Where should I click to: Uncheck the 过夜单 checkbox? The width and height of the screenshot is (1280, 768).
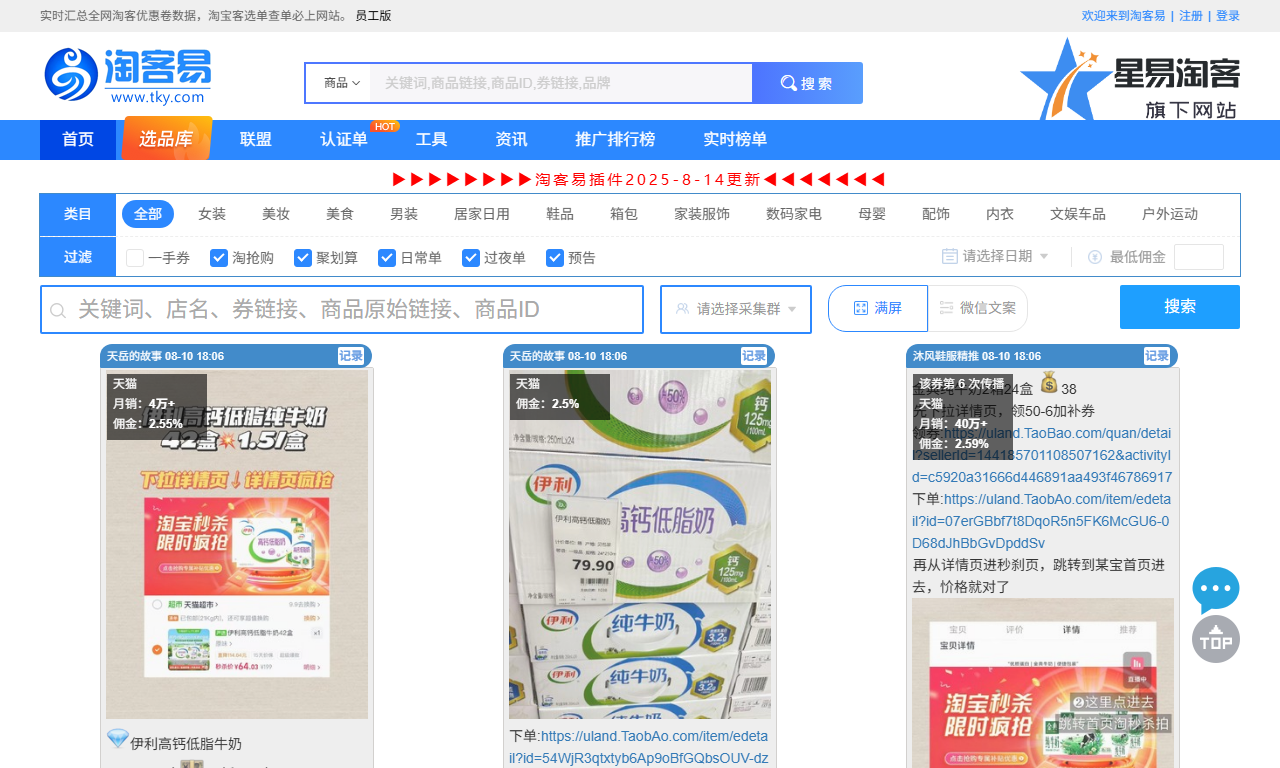(x=471, y=258)
